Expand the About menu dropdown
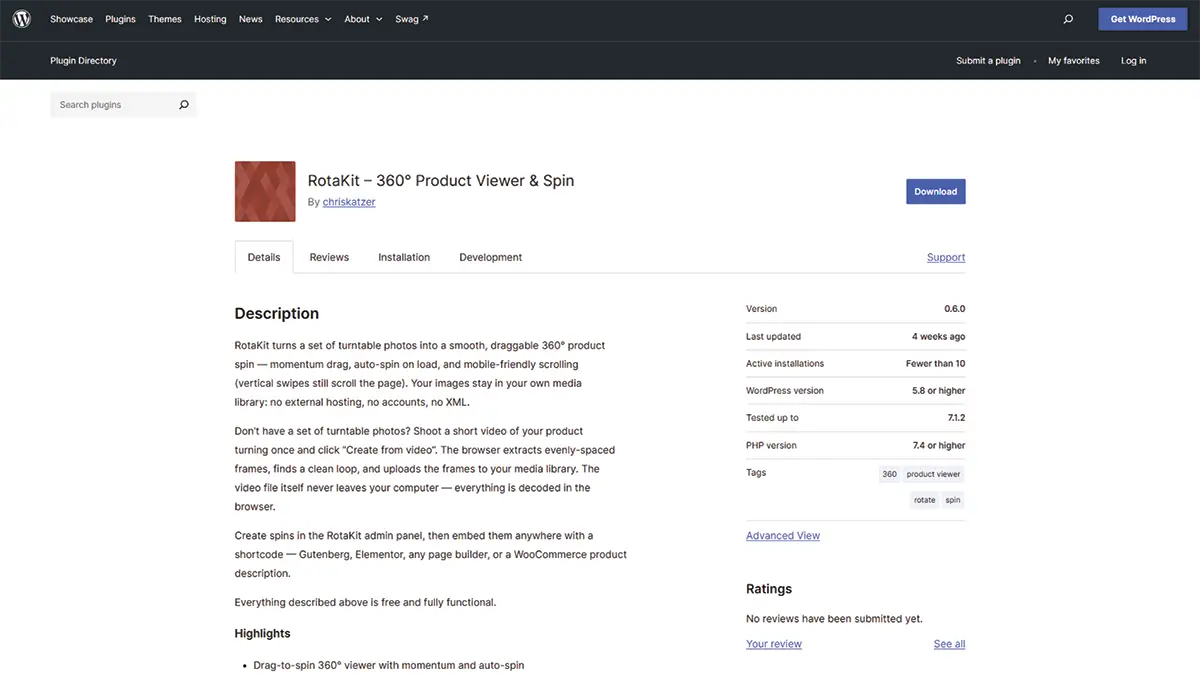The height and width of the screenshot is (675, 1200). tap(363, 19)
